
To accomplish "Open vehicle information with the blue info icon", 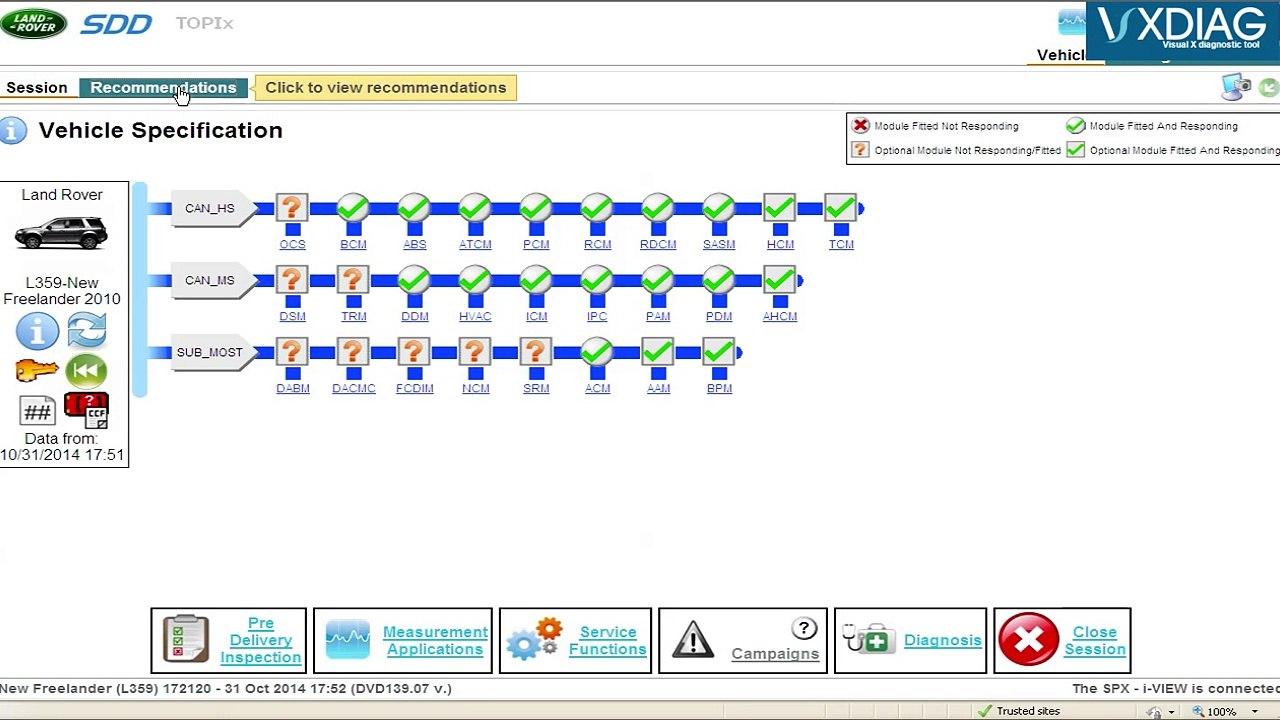I will pos(37,331).
